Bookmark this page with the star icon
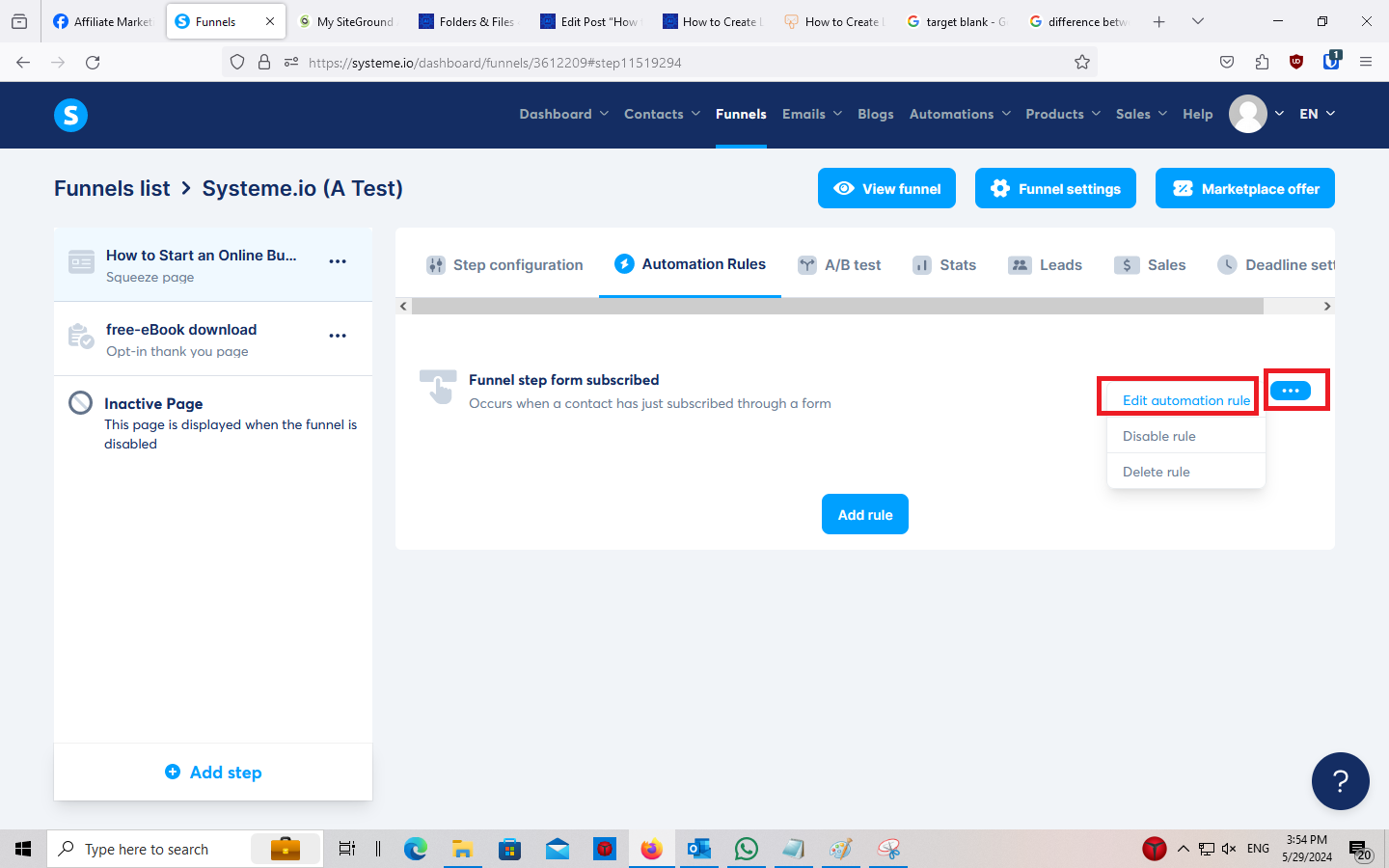The width and height of the screenshot is (1389, 868). [1082, 63]
